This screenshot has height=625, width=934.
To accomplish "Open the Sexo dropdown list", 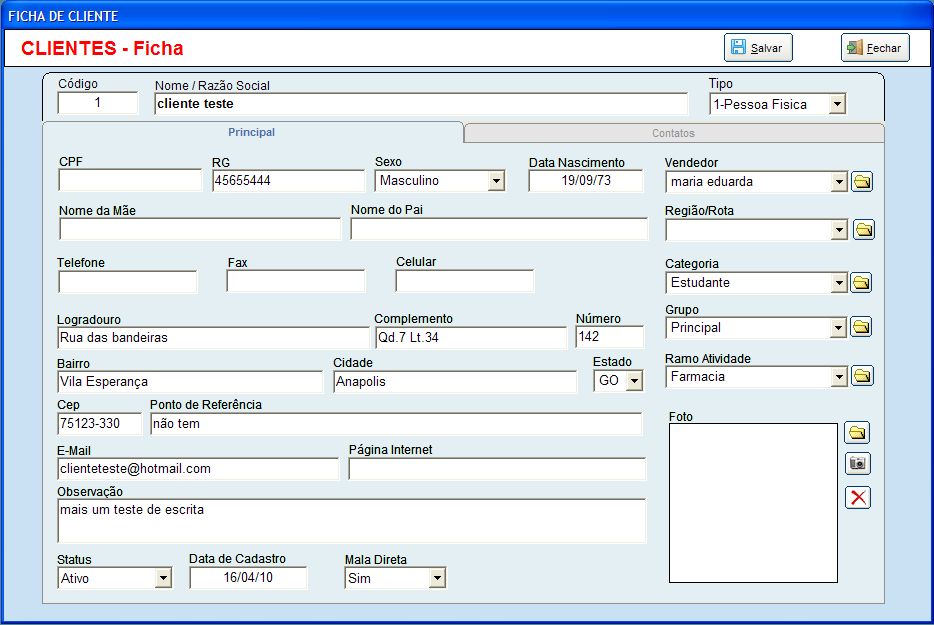I will pos(496,181).
